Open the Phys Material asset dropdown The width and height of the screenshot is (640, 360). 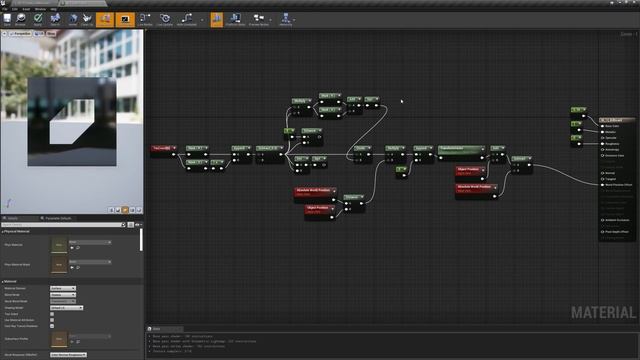pyautogui.click(x=90, y=242)
